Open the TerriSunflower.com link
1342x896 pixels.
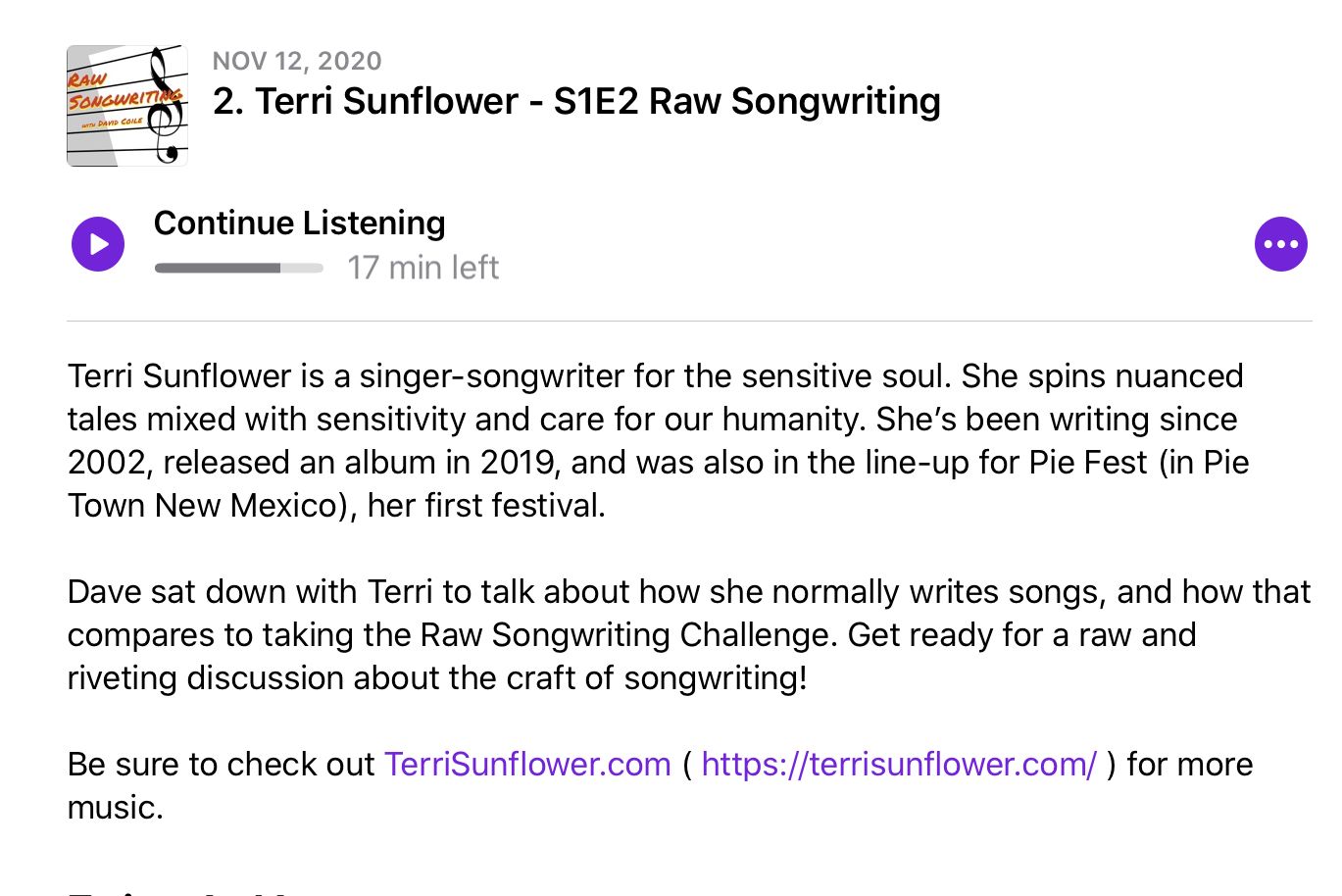(x=527, y=765)
